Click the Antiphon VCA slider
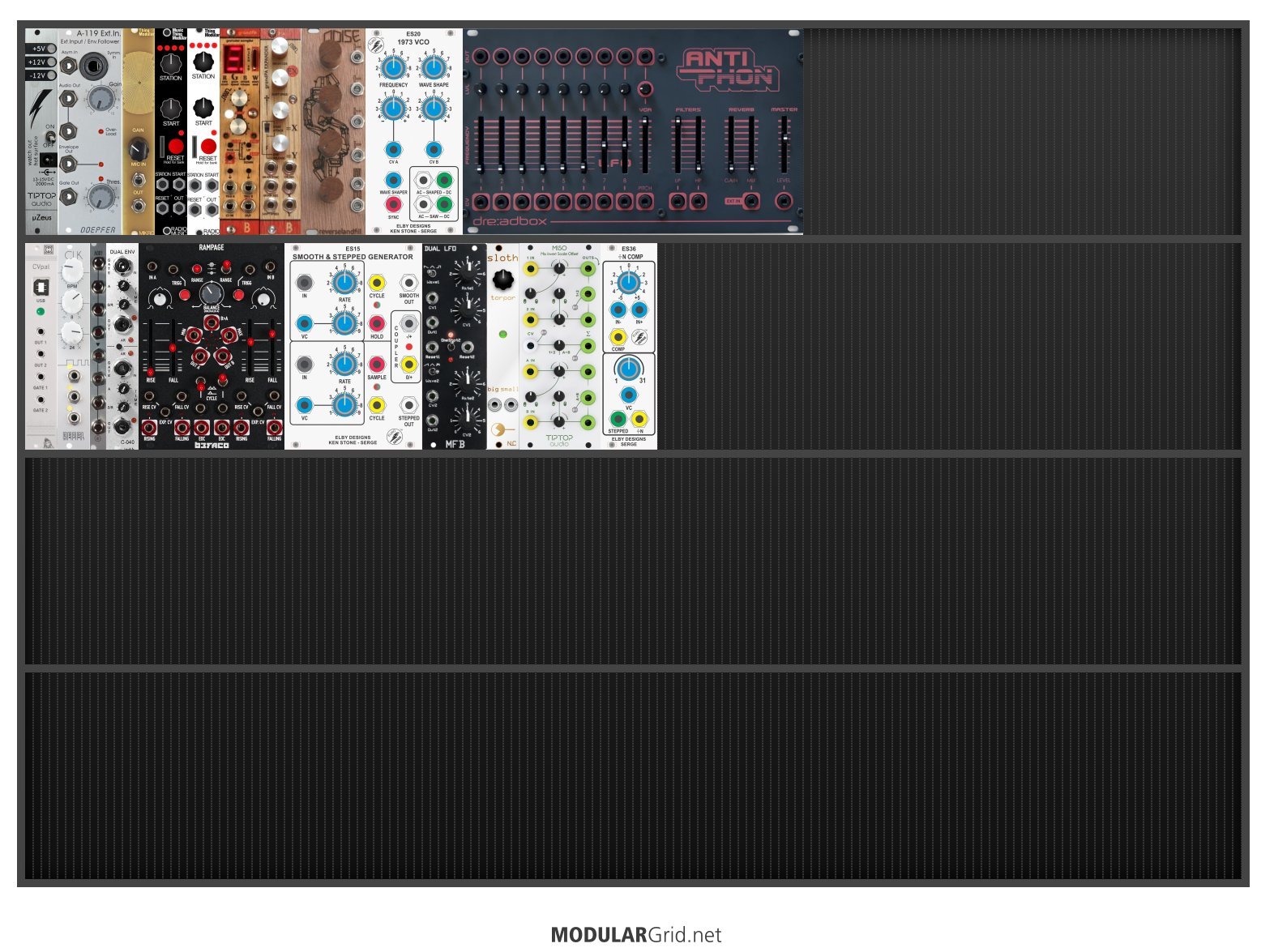Image resolution: width=1274 pixels, height=952 pixels. pyautogui.click(x=645, y=144)
